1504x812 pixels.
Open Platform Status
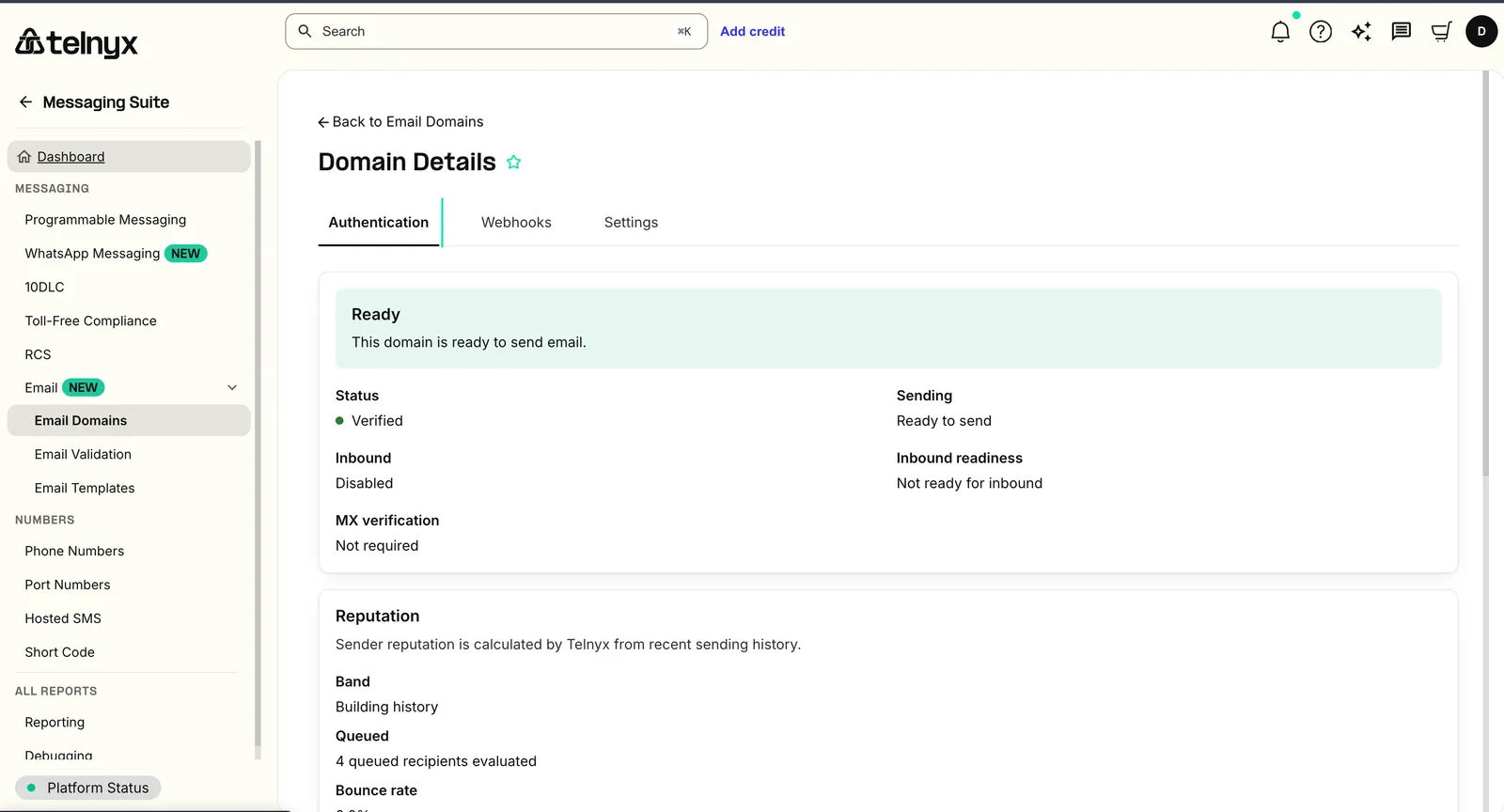click(x=88, y=788)
